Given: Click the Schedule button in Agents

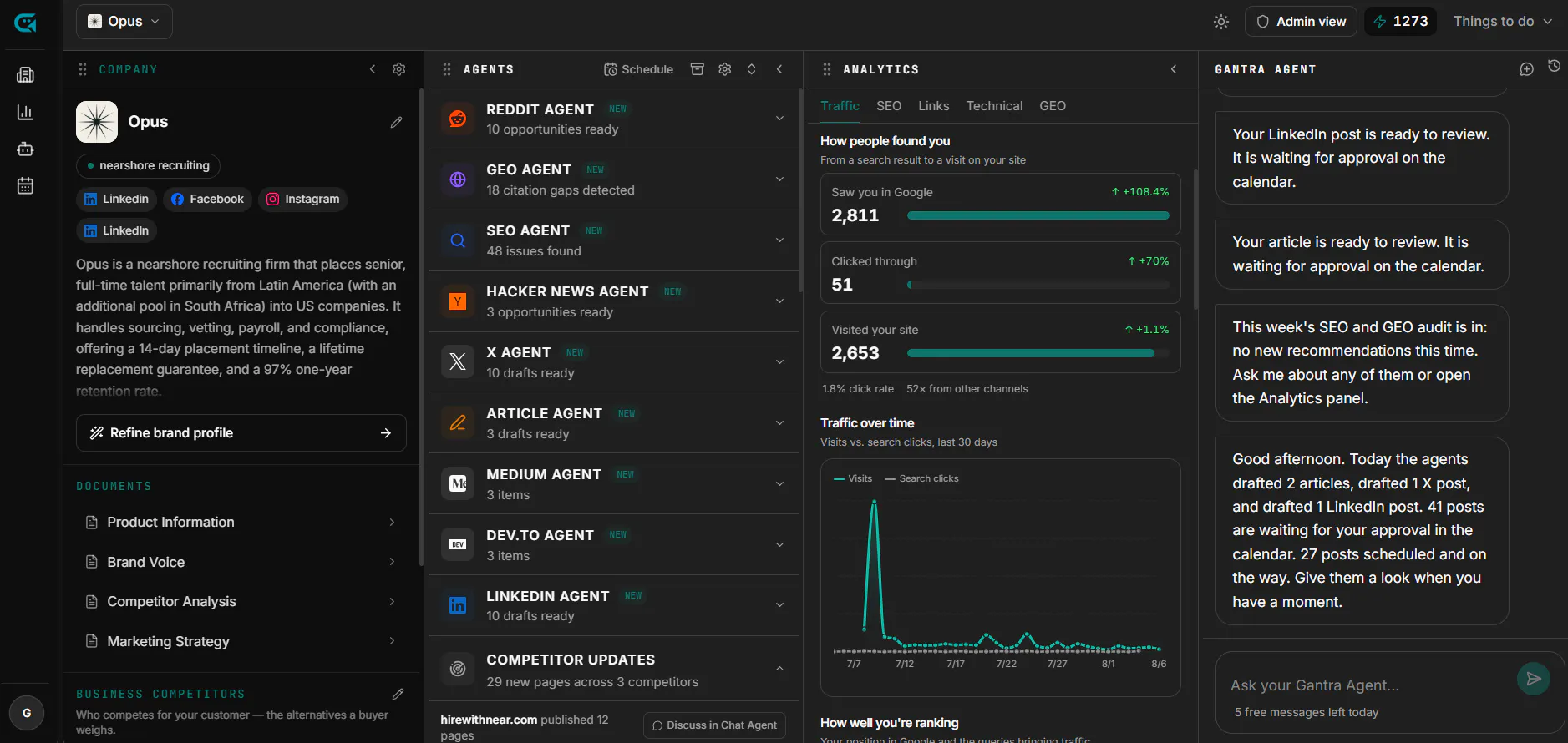Looking at the screenshot, I should point(639,69).
